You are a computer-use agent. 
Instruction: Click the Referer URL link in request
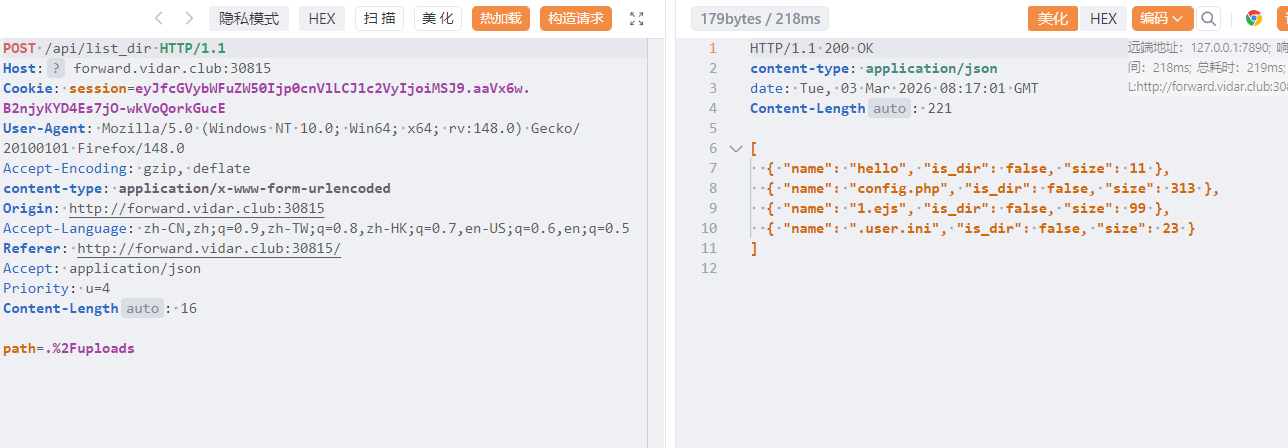(208, 248)
